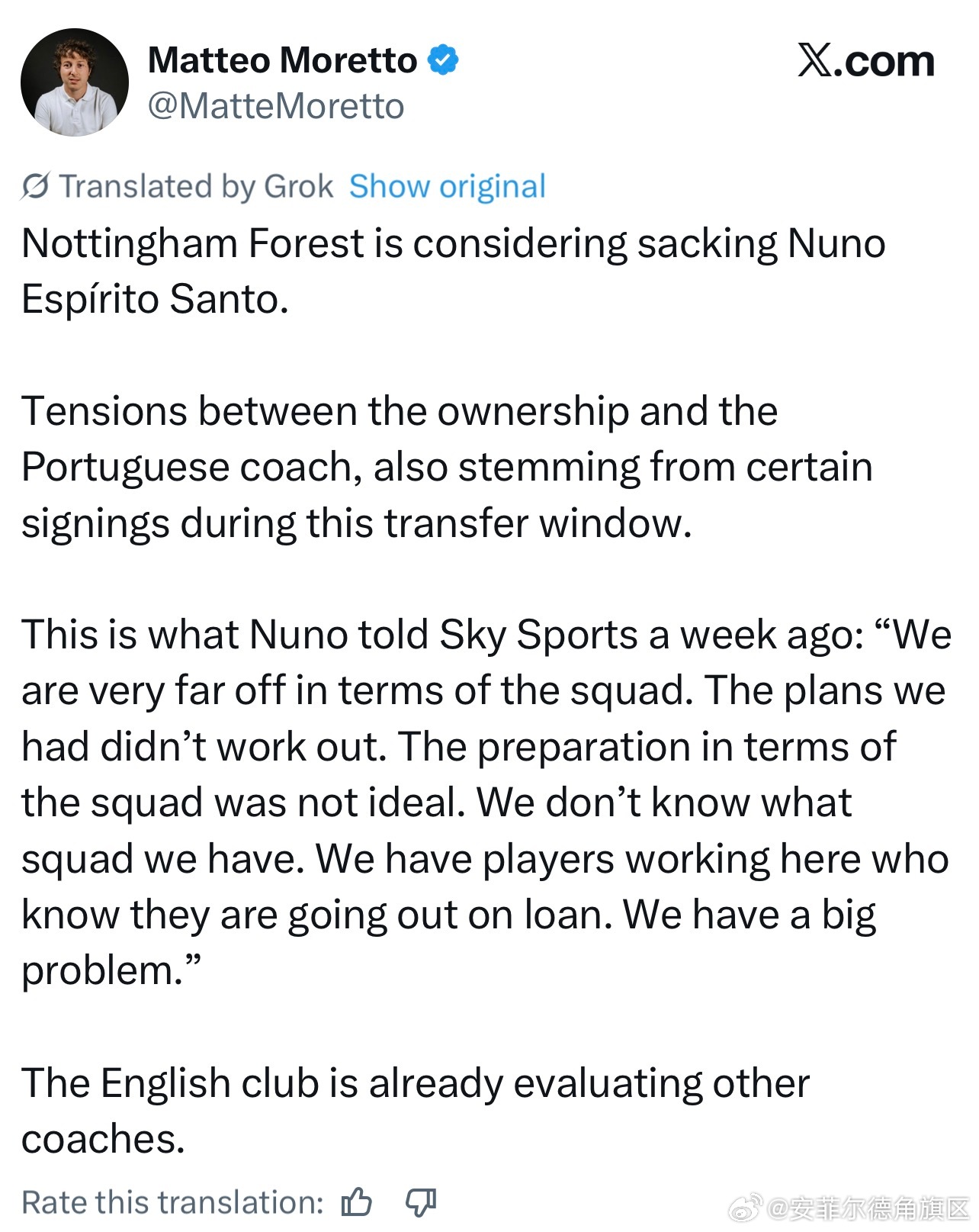Image resolution: width=979 pixels, height=1232 pixels.
Task: Click the first paragraph about Nottingham Forest
Action: click(x=454, y=271)
